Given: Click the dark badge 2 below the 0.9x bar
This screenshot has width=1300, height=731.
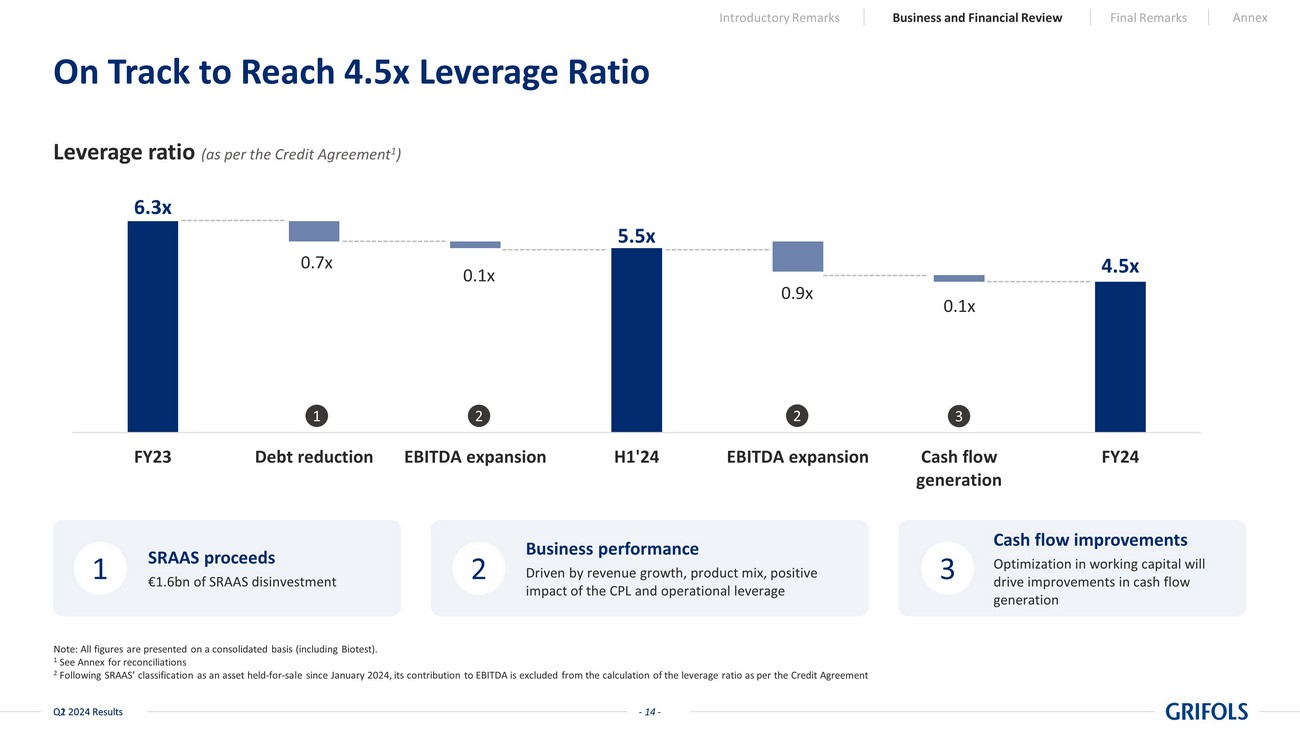Looking at the screenshot, I should (797, 415).
